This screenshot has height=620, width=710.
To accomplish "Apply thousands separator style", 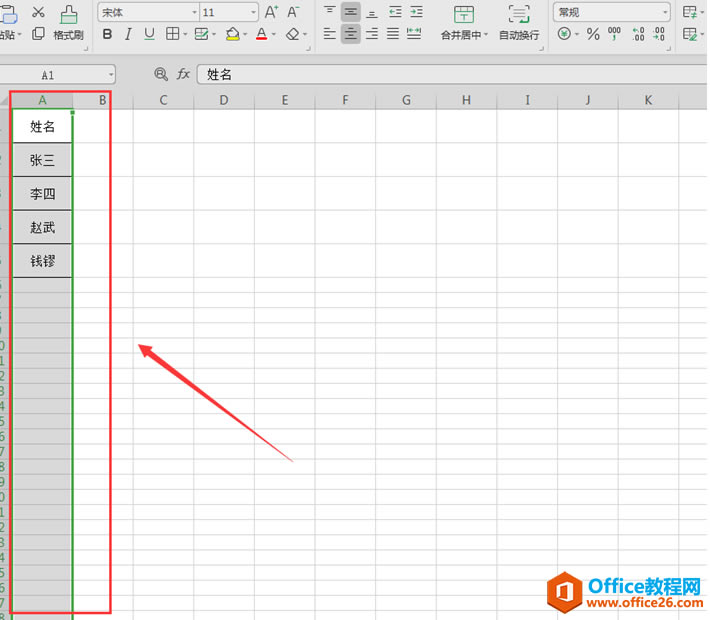I will tap(614, 34).
